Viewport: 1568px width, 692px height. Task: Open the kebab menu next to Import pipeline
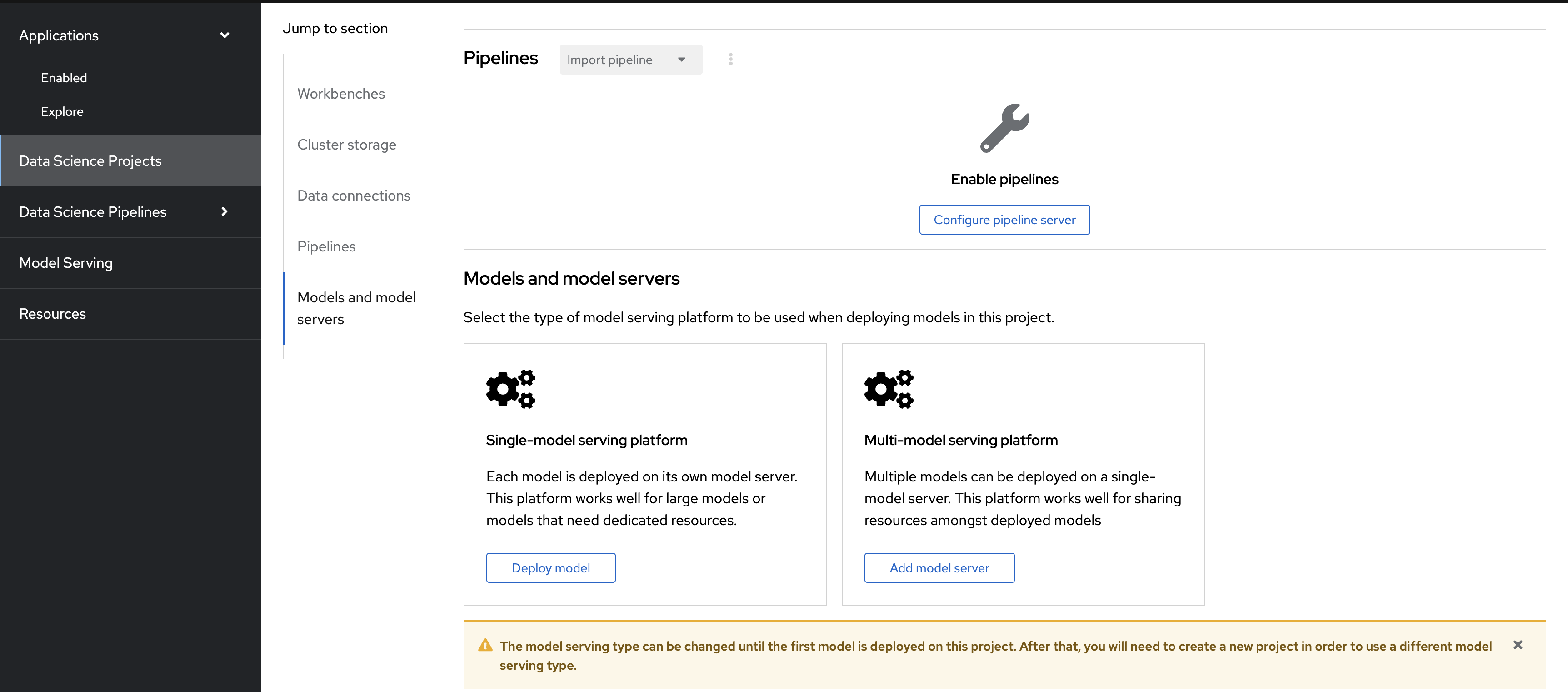(730, 59)
